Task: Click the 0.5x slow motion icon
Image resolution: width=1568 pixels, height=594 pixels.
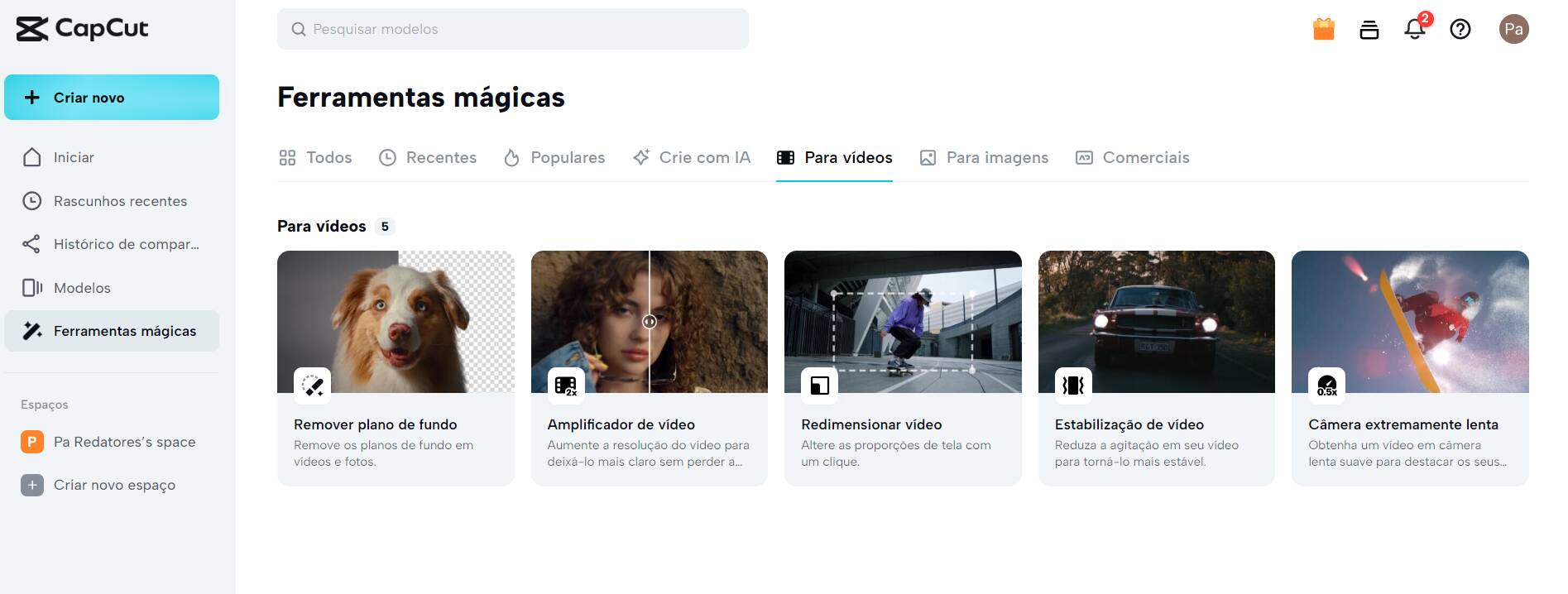Action: click(1327, 386)
